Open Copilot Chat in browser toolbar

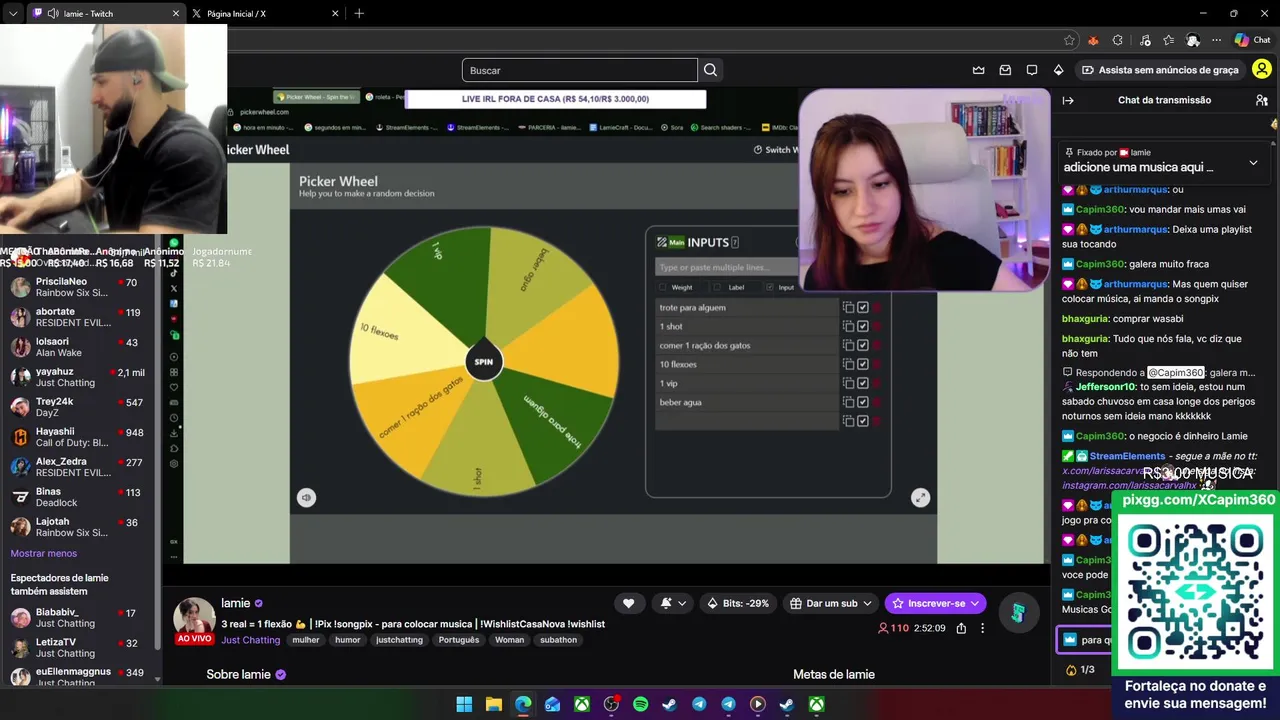click(1252, 40)
